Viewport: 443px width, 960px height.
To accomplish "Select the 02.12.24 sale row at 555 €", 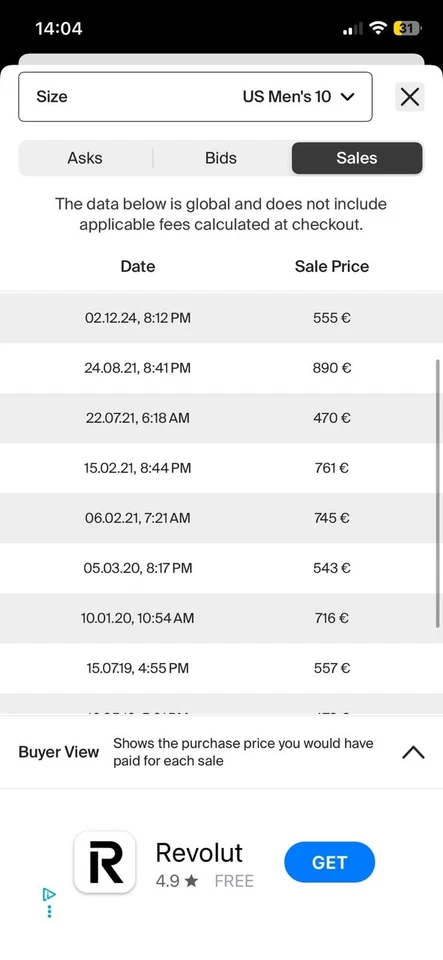I will tap(222, 318).
